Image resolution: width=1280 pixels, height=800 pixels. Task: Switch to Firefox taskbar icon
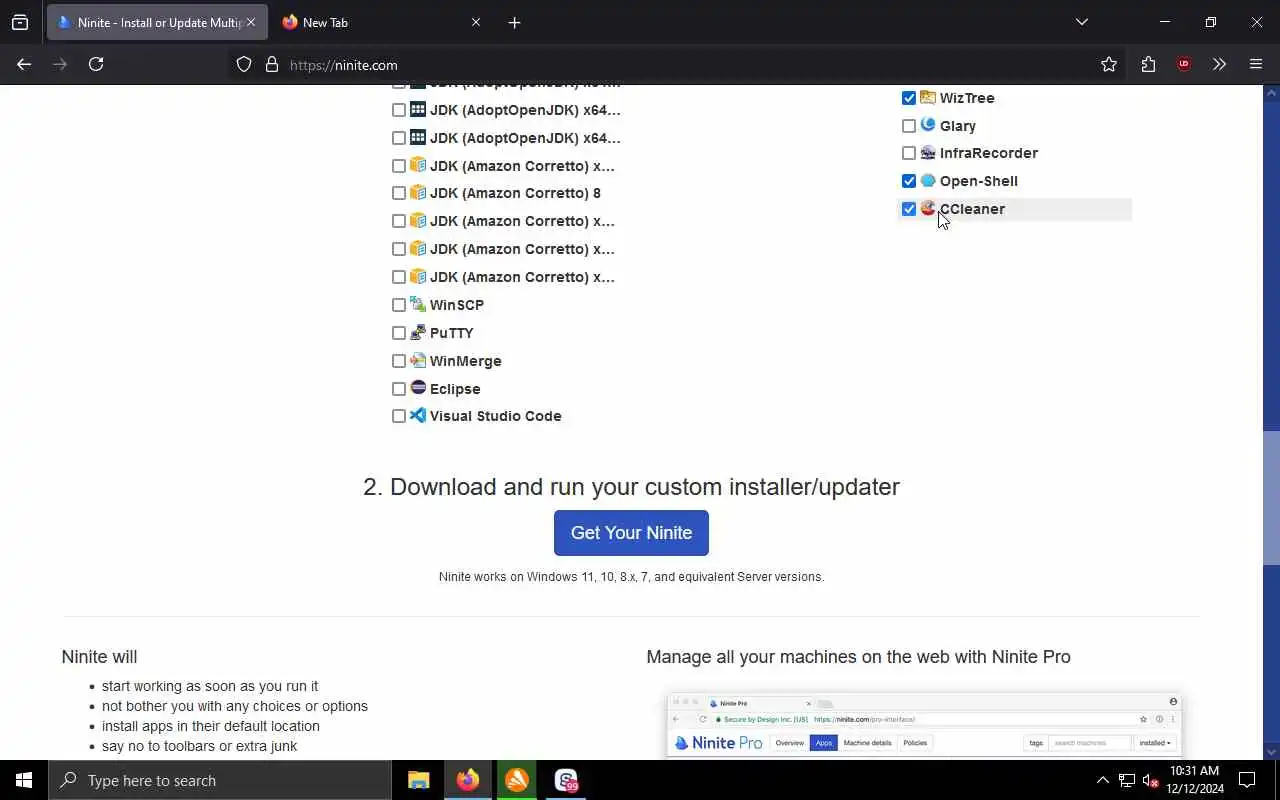[468, 780]
